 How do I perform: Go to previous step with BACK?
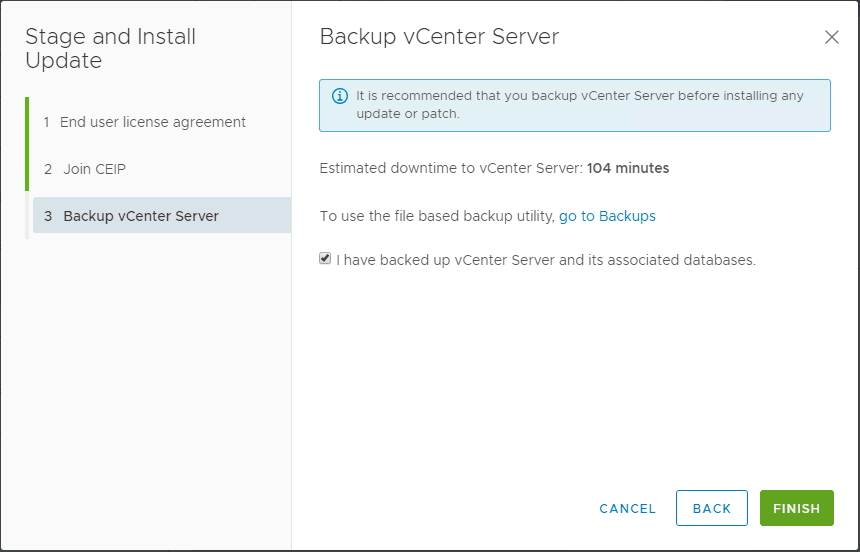point(711,508)
